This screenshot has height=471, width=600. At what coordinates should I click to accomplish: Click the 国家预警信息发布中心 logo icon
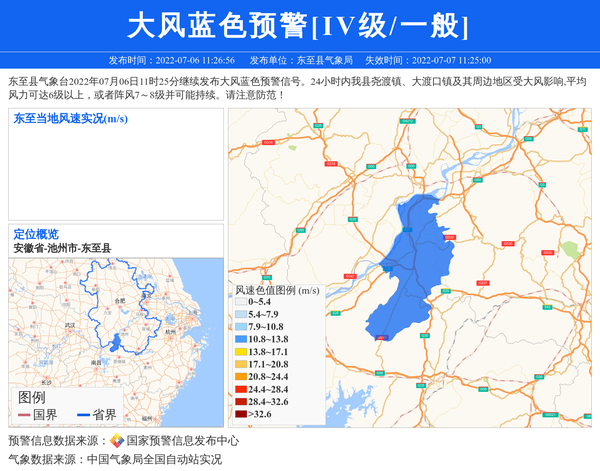pos(117,441)
